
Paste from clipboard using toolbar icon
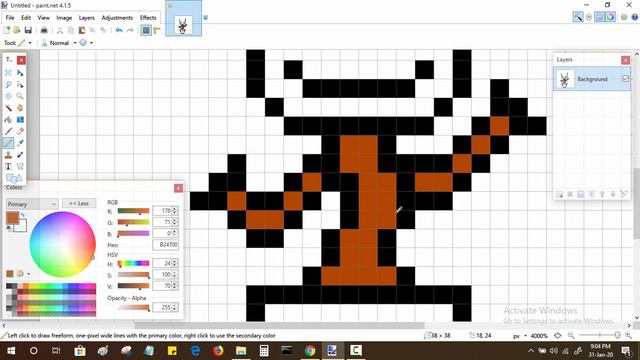[82, 30]
